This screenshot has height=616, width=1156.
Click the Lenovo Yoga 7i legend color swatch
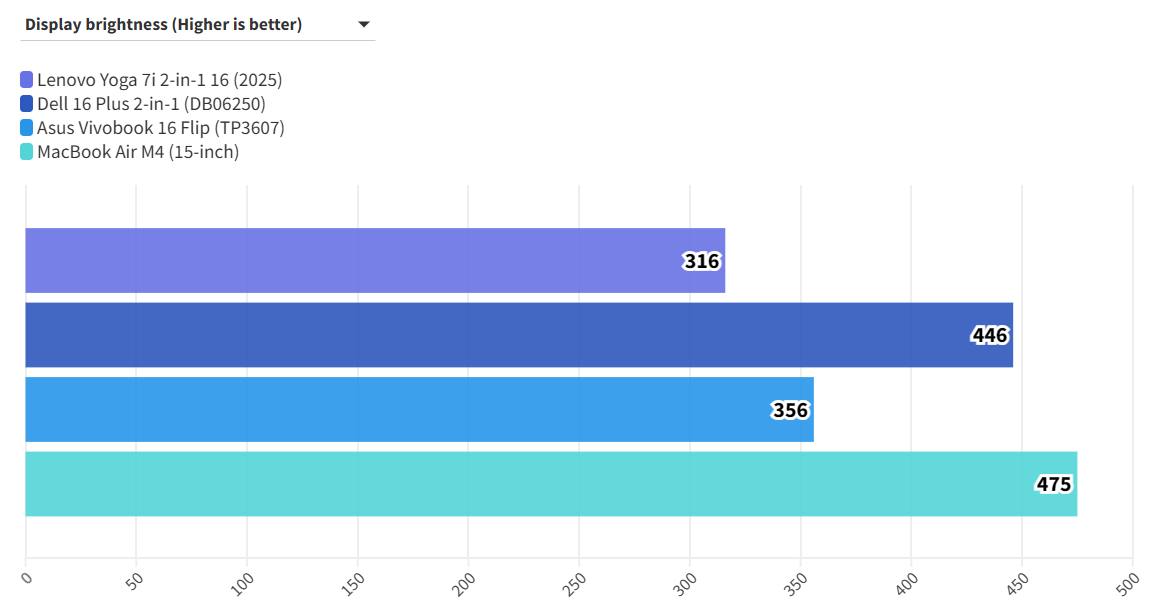[27, 80]
